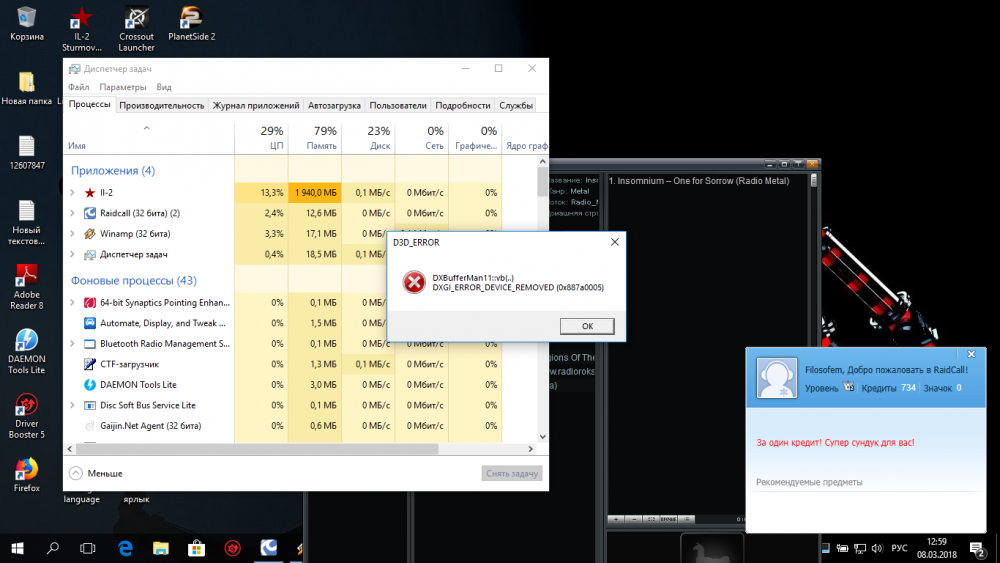Viewport: 1000px width, 563px height.
Task: Open the Crossout Launcher desktop icon
Action: [137, 29]
